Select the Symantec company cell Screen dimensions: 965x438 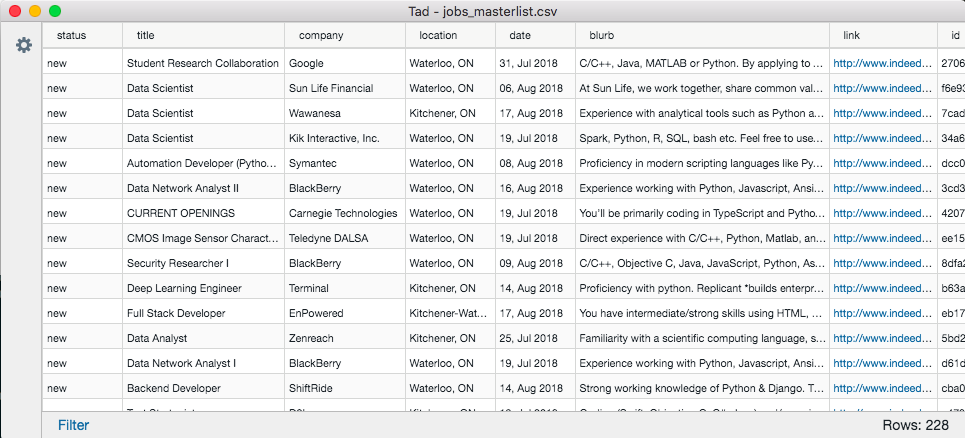[345, 163]
